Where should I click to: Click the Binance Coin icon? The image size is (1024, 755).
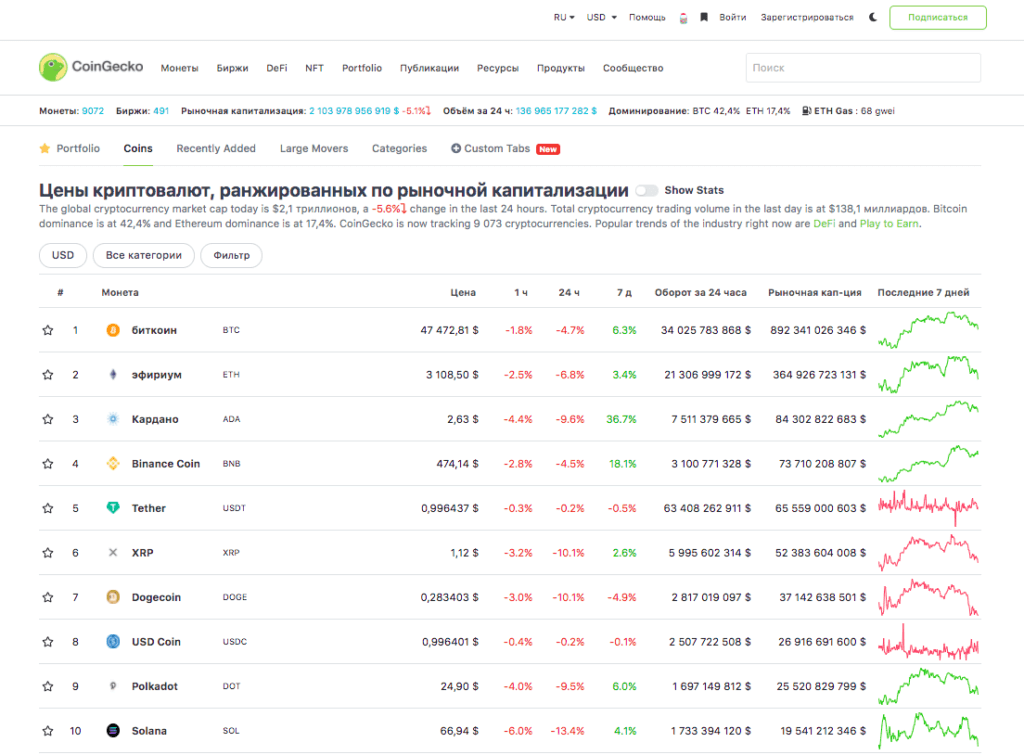pos(113,464)
